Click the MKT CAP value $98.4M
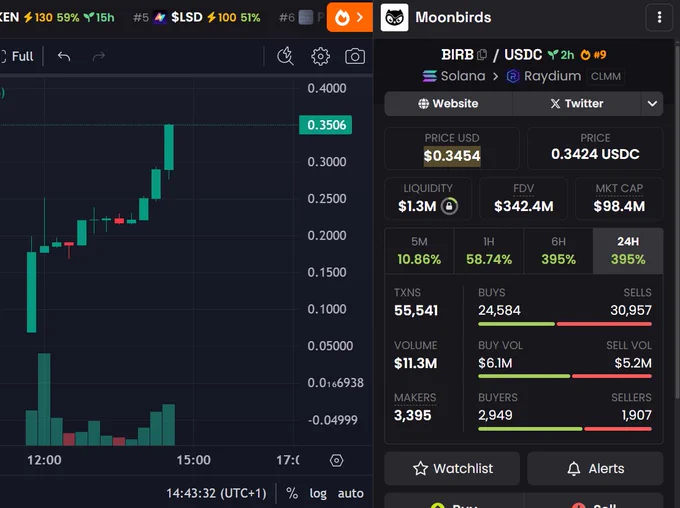Image resolution: width=680 pixels, height=508 pixels. click(619, 206)
